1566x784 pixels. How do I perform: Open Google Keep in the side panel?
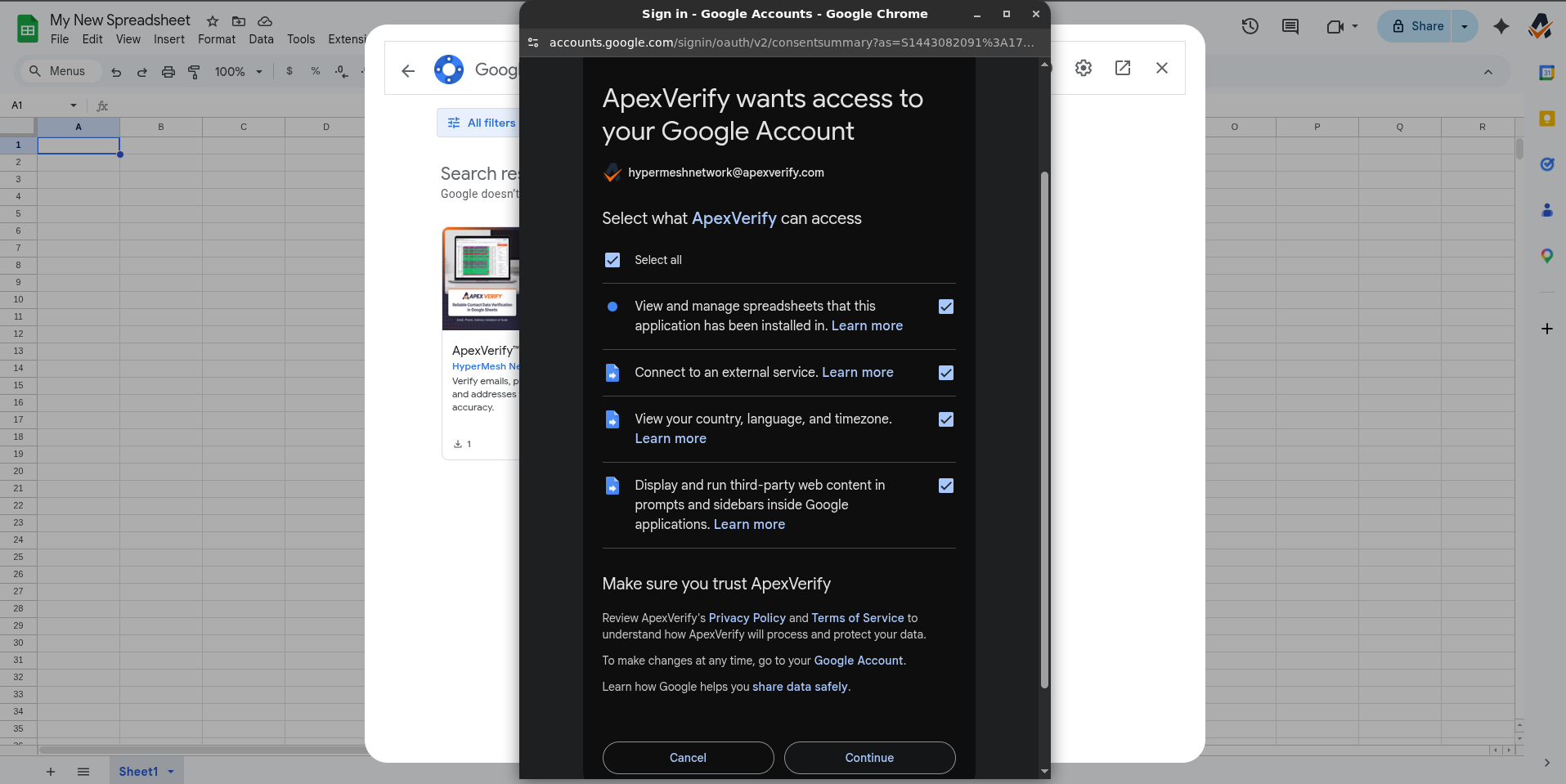coord(1546,119)
